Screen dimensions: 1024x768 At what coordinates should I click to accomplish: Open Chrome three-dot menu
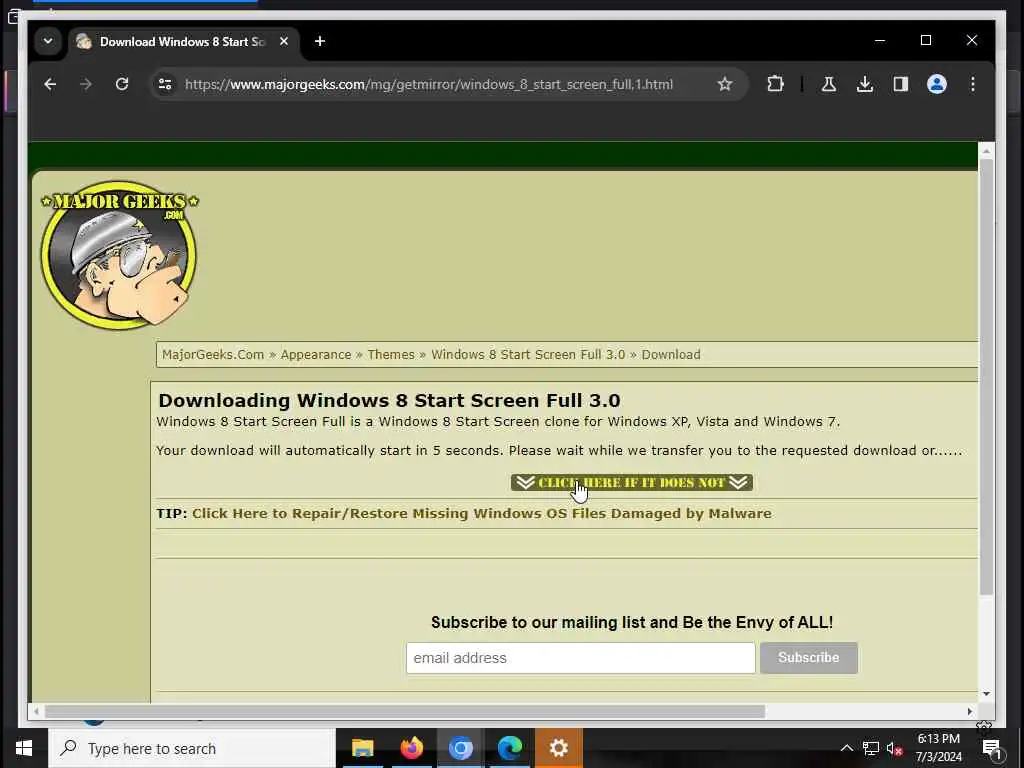(x=972, y=84)
